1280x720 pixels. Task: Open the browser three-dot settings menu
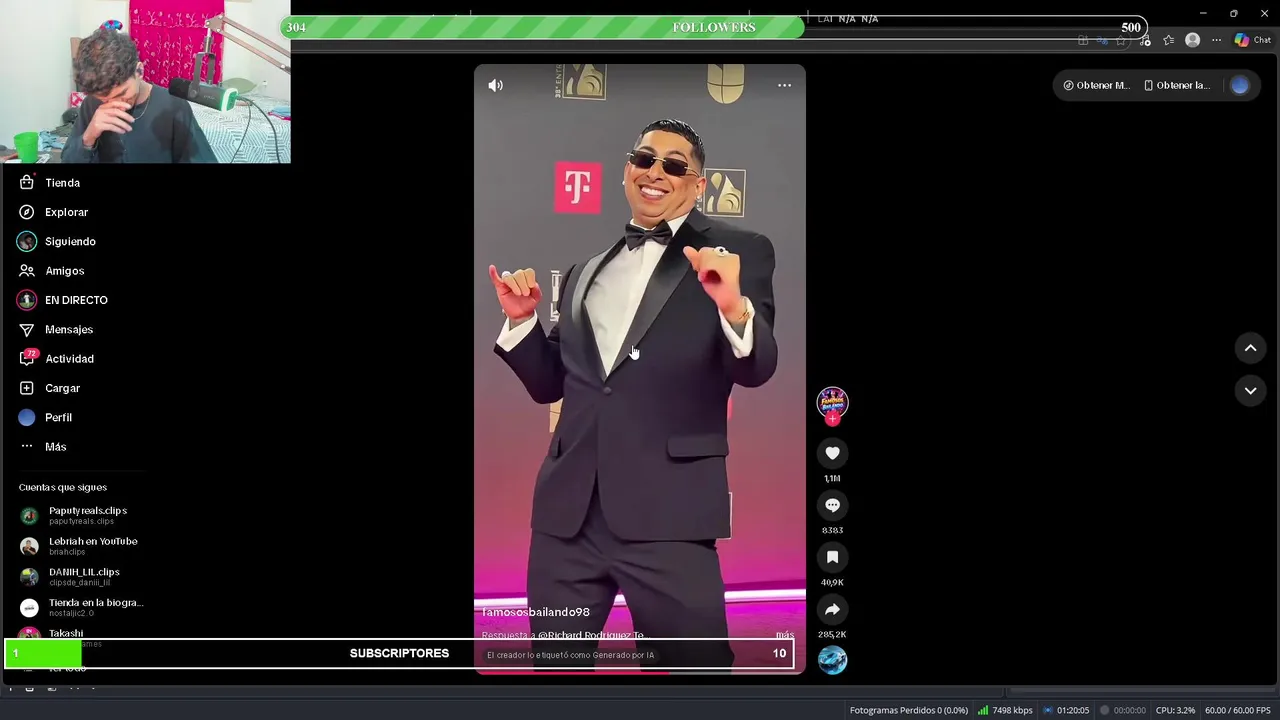pyautogui.click(x=1216, y=40)
